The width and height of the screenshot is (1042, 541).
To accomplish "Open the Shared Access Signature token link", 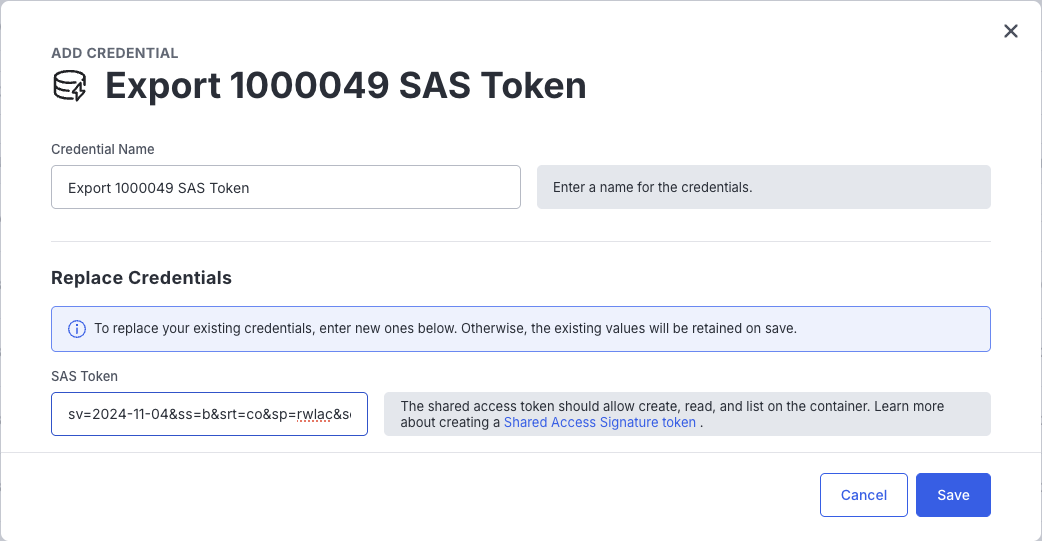I will coord(599,422).
